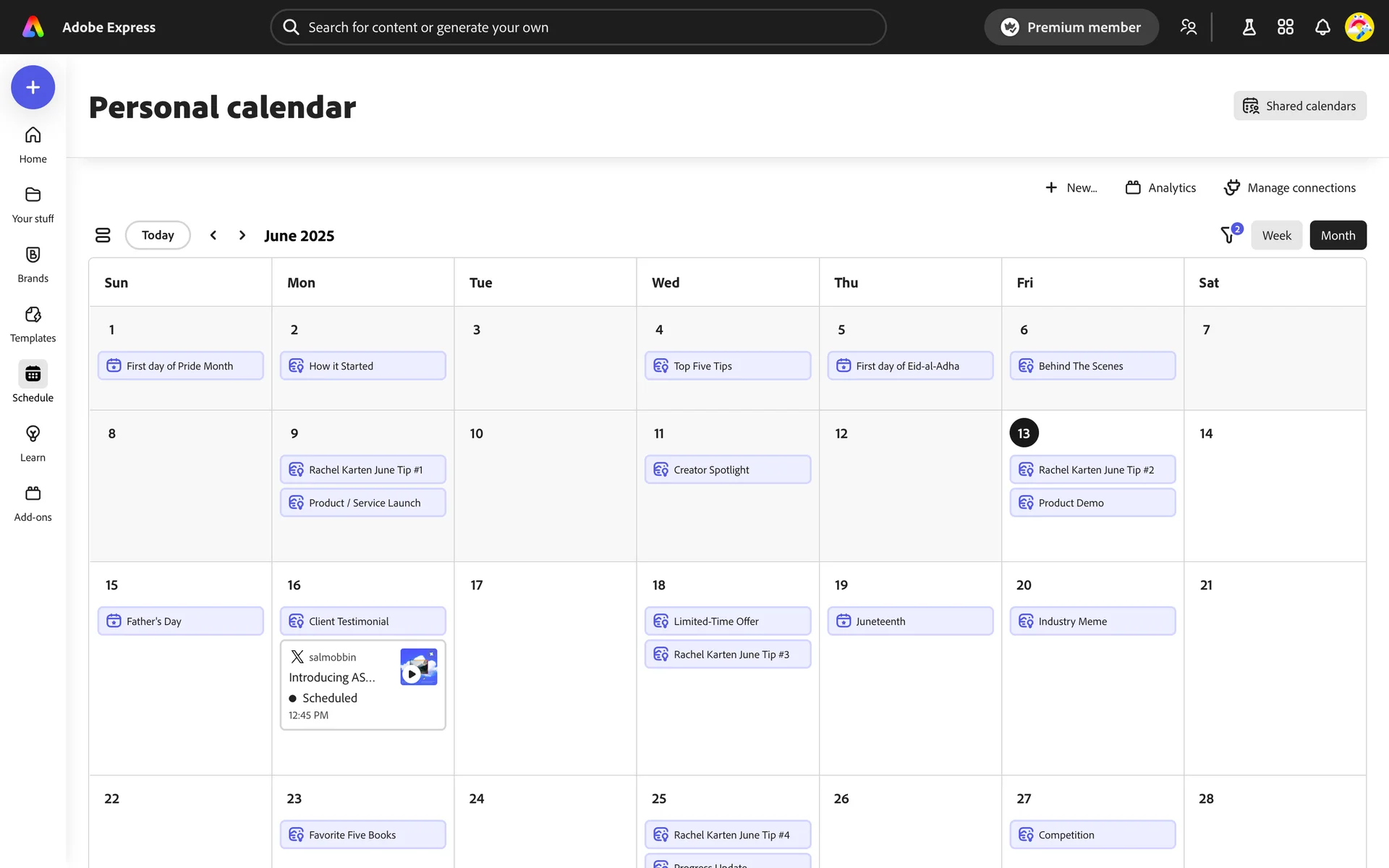Open notifications bell icon
The width and height of the screenshot is (1389, 868).
point(1322,27)
